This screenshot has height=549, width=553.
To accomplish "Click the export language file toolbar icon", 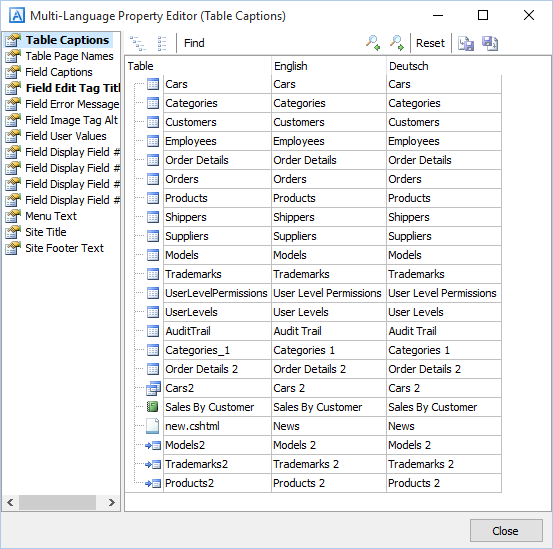I will tap(490, 43).
